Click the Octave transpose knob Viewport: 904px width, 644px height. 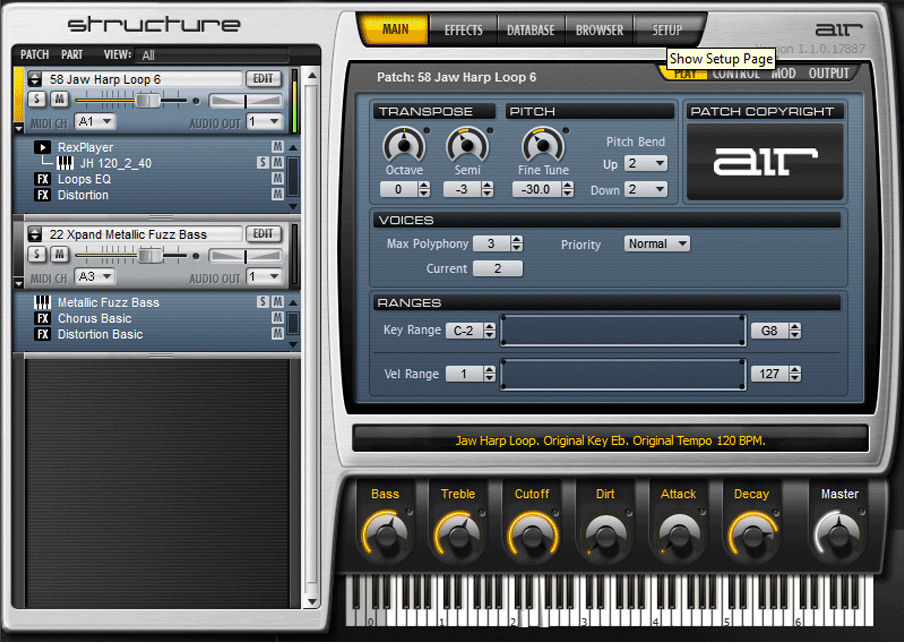403,146
